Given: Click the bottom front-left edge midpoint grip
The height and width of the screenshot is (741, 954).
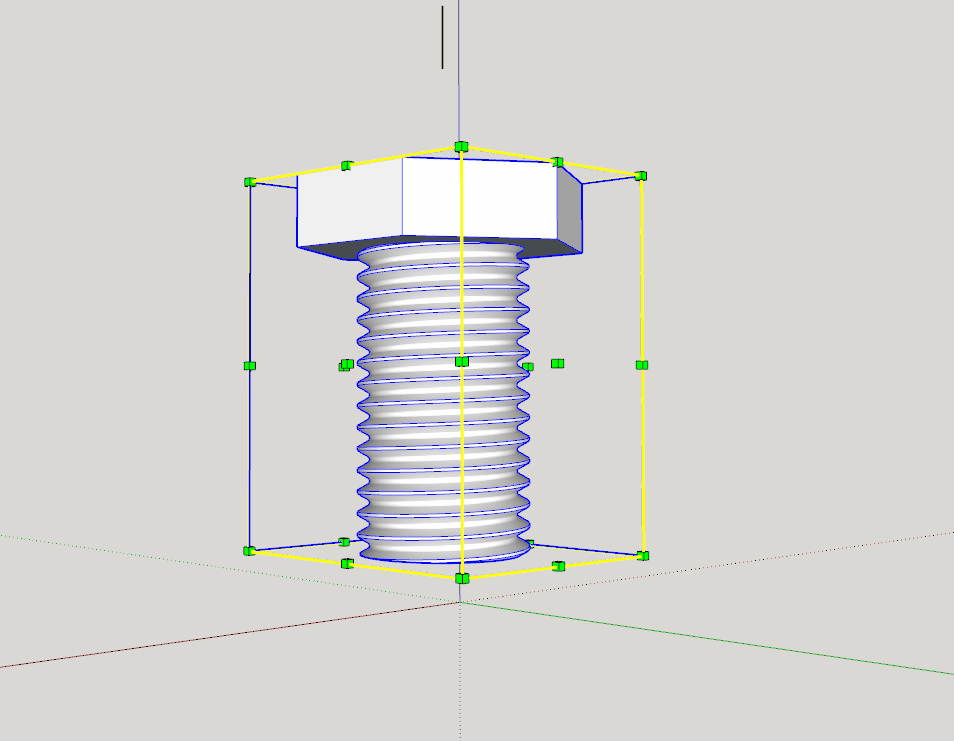Looking at the screenshot, I should click(347, 563).
